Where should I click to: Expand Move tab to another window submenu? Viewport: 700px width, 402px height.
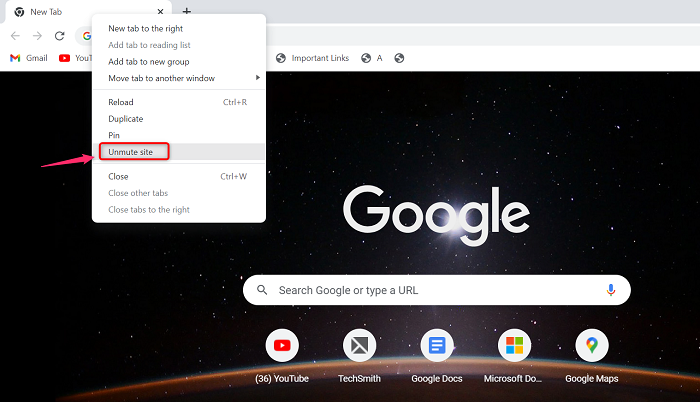tap(179, 78)
